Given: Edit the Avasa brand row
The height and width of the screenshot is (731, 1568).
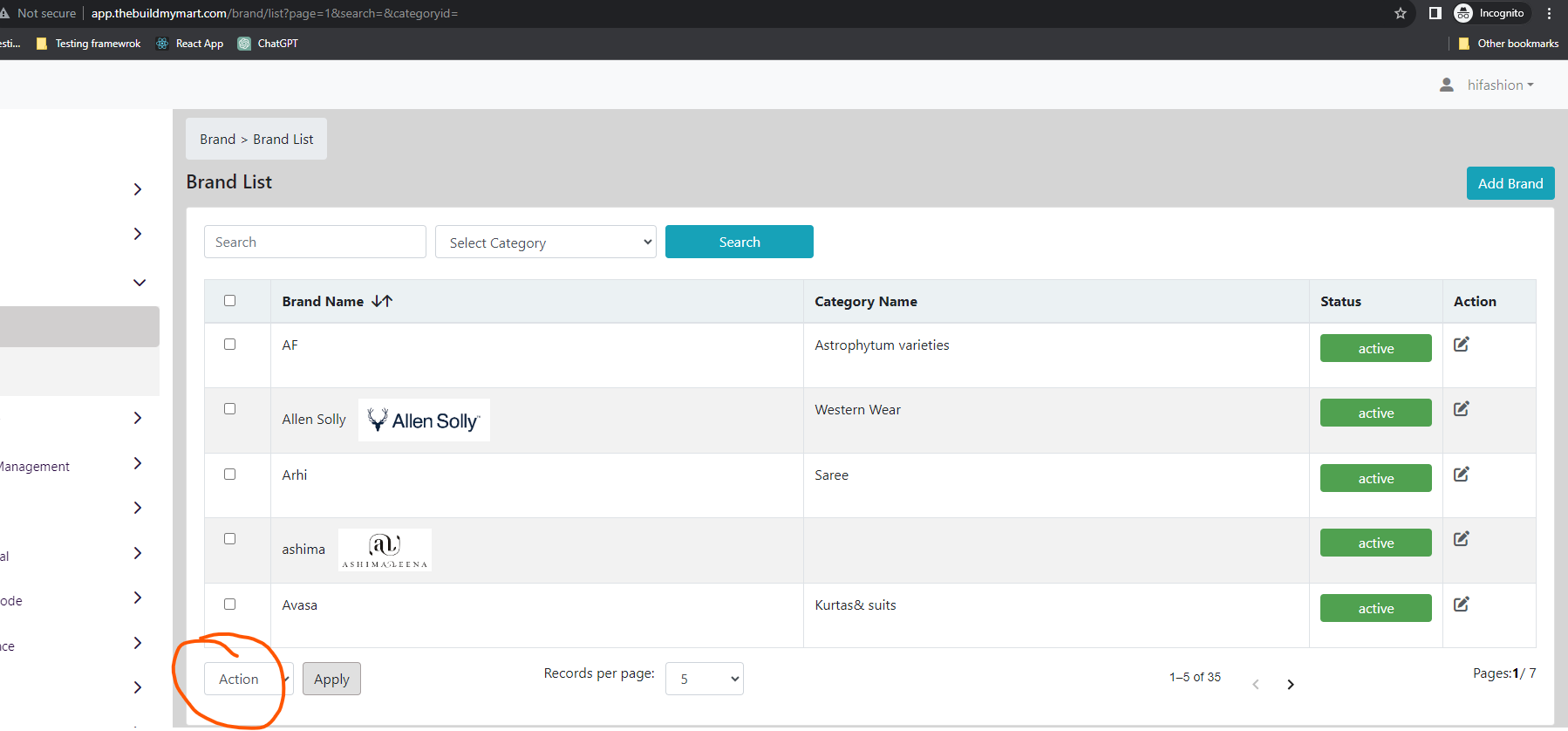Looking at the screenshot, I should [x=1462, y=605].
